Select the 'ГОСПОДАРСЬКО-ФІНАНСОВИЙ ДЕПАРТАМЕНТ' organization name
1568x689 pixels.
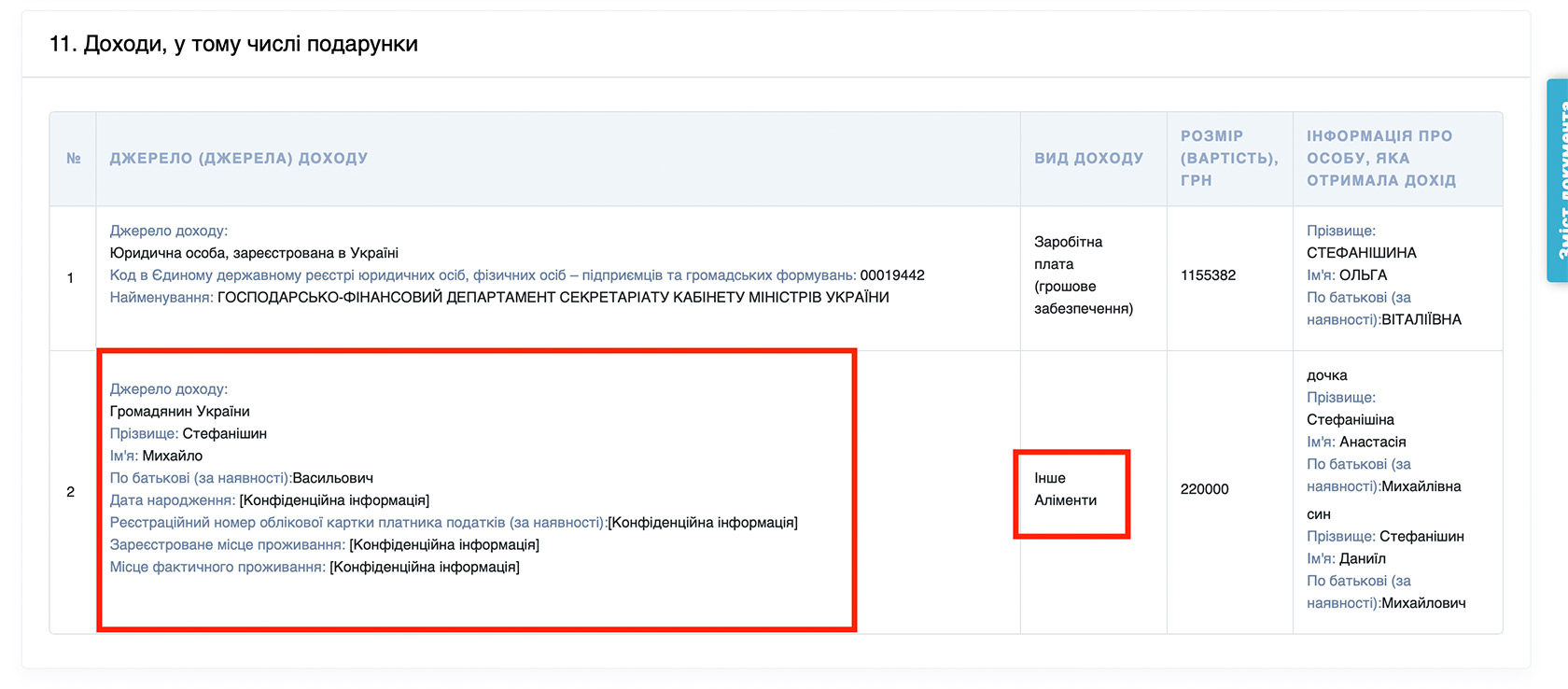(553, 298)
